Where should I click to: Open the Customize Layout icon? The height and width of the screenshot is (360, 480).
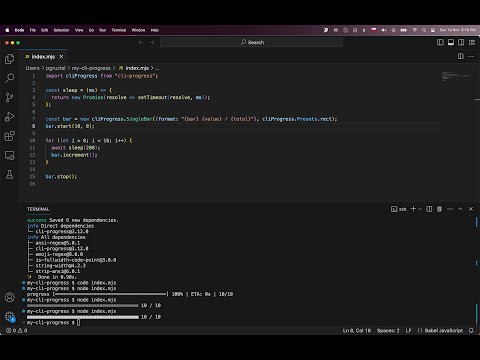(x=472, y=42)
